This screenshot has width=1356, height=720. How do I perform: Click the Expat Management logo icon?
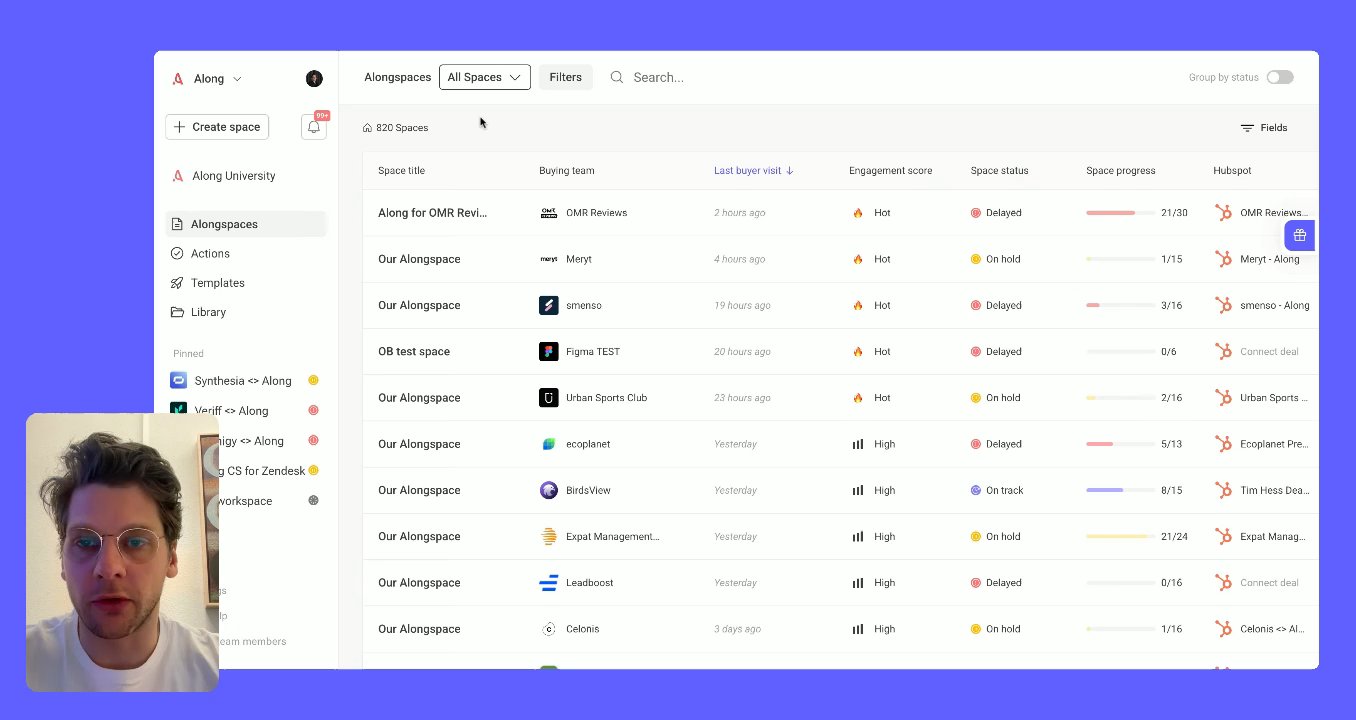pos(548,536)
